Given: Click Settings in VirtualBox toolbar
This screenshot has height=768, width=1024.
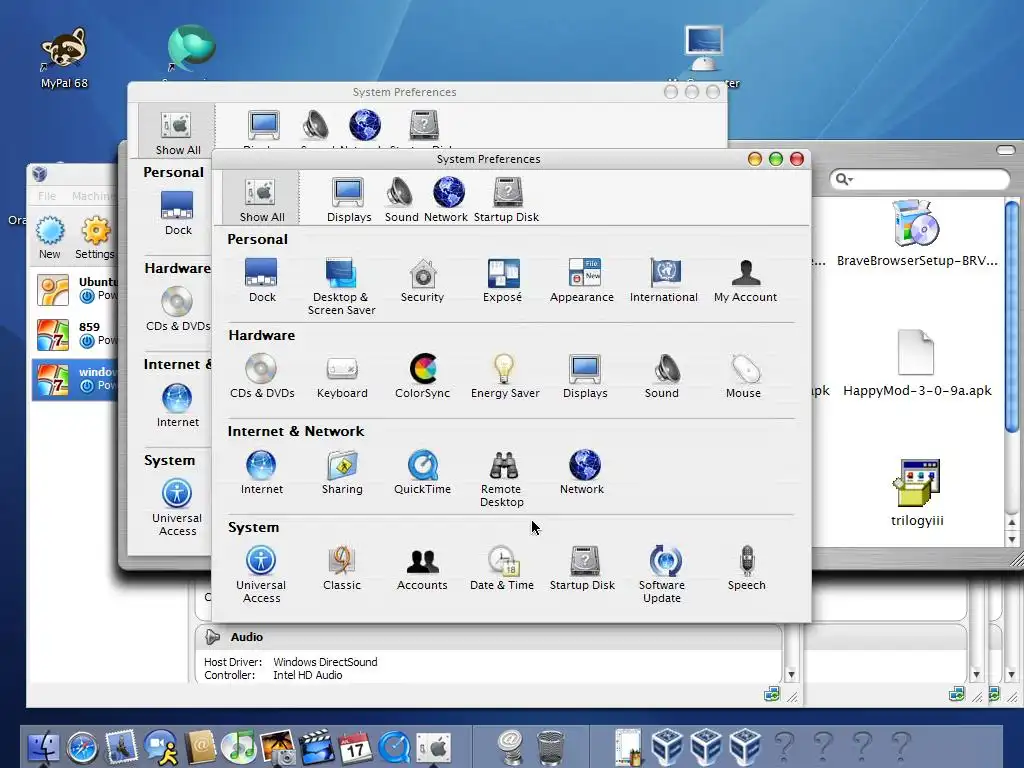Looking at the screenshot, I should 95,238.
